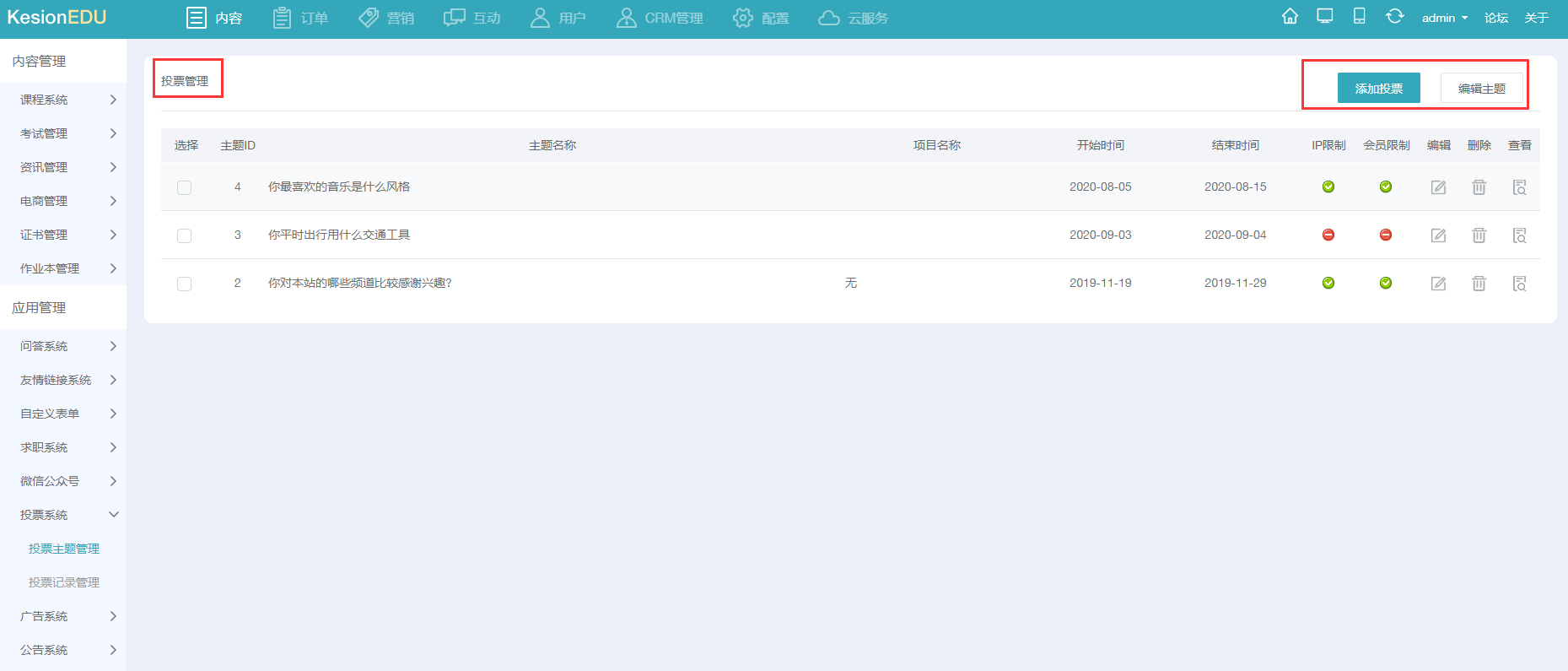The image size is (1568, 671).
Task: Expand 作业本管理 sidebar section
Action: coord(63,268)
